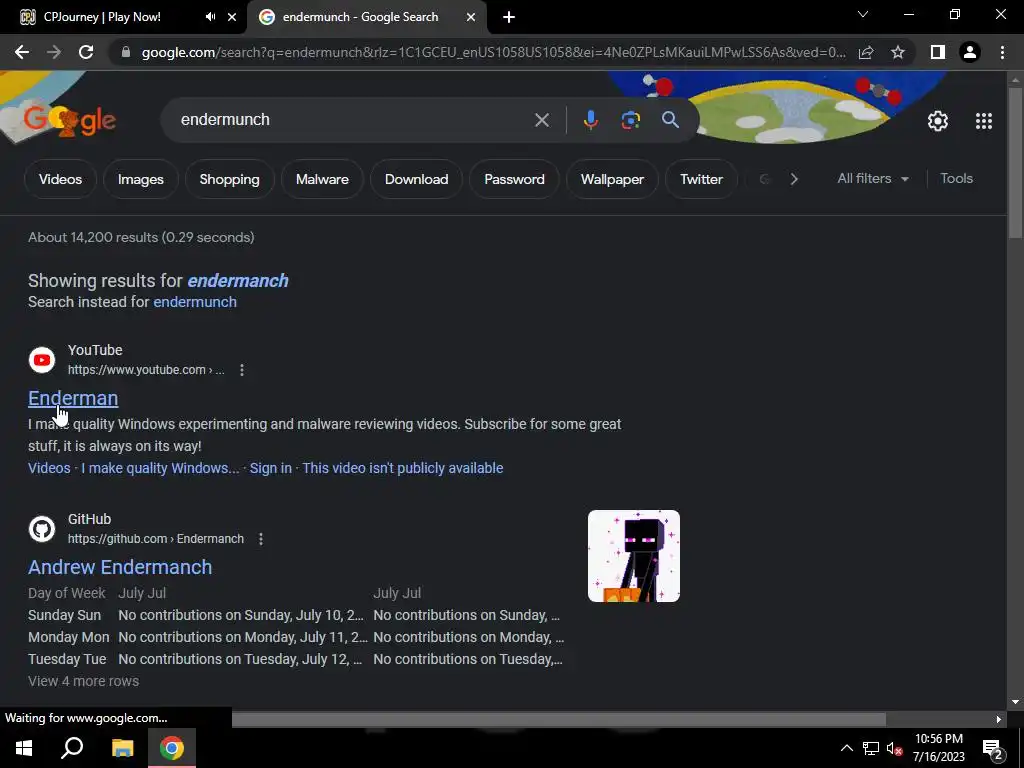Image resolution: width=1024 pixels, height=768 pixels.
Task: Filter results by Videos
Action: click(60, 179)
